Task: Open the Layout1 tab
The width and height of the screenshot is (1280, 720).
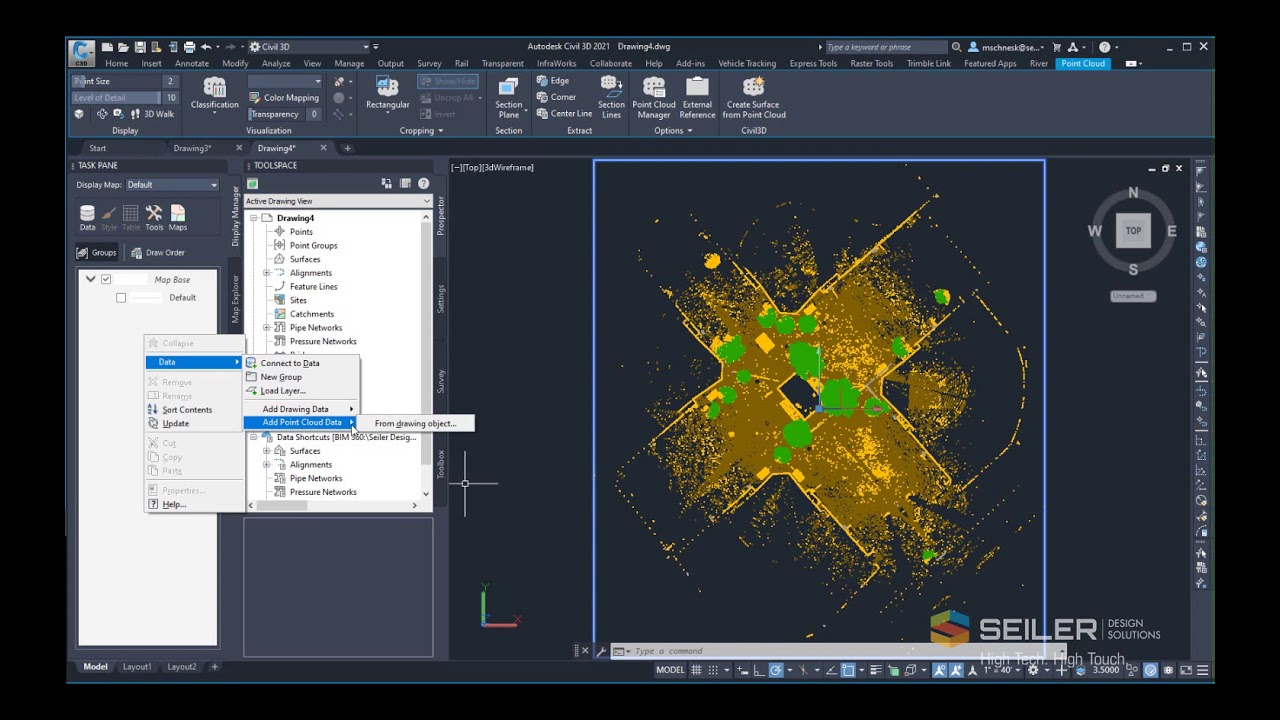Action: click(137, 667)
